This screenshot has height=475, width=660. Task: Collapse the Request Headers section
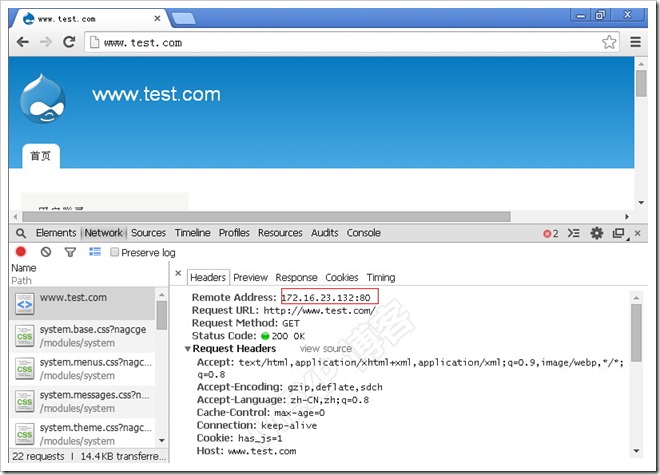(188, 349)
